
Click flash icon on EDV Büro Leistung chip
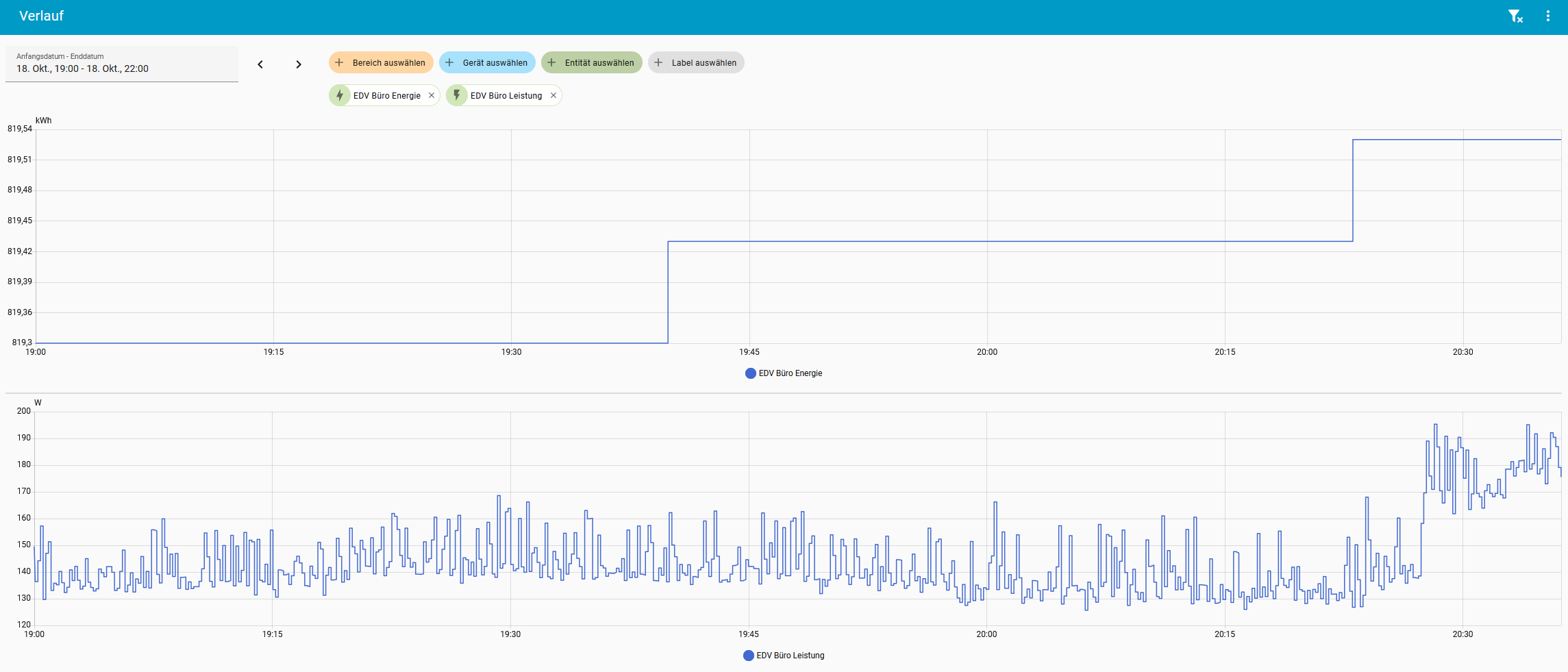coord(457,96)
